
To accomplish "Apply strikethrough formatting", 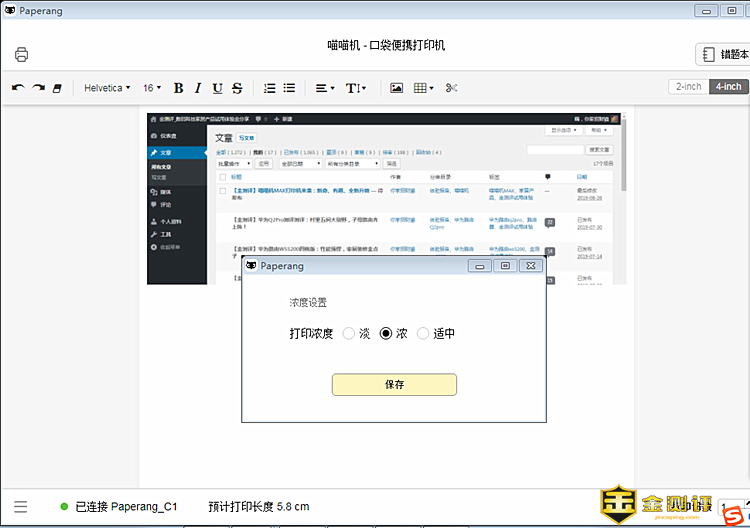I will coord(237,88).
